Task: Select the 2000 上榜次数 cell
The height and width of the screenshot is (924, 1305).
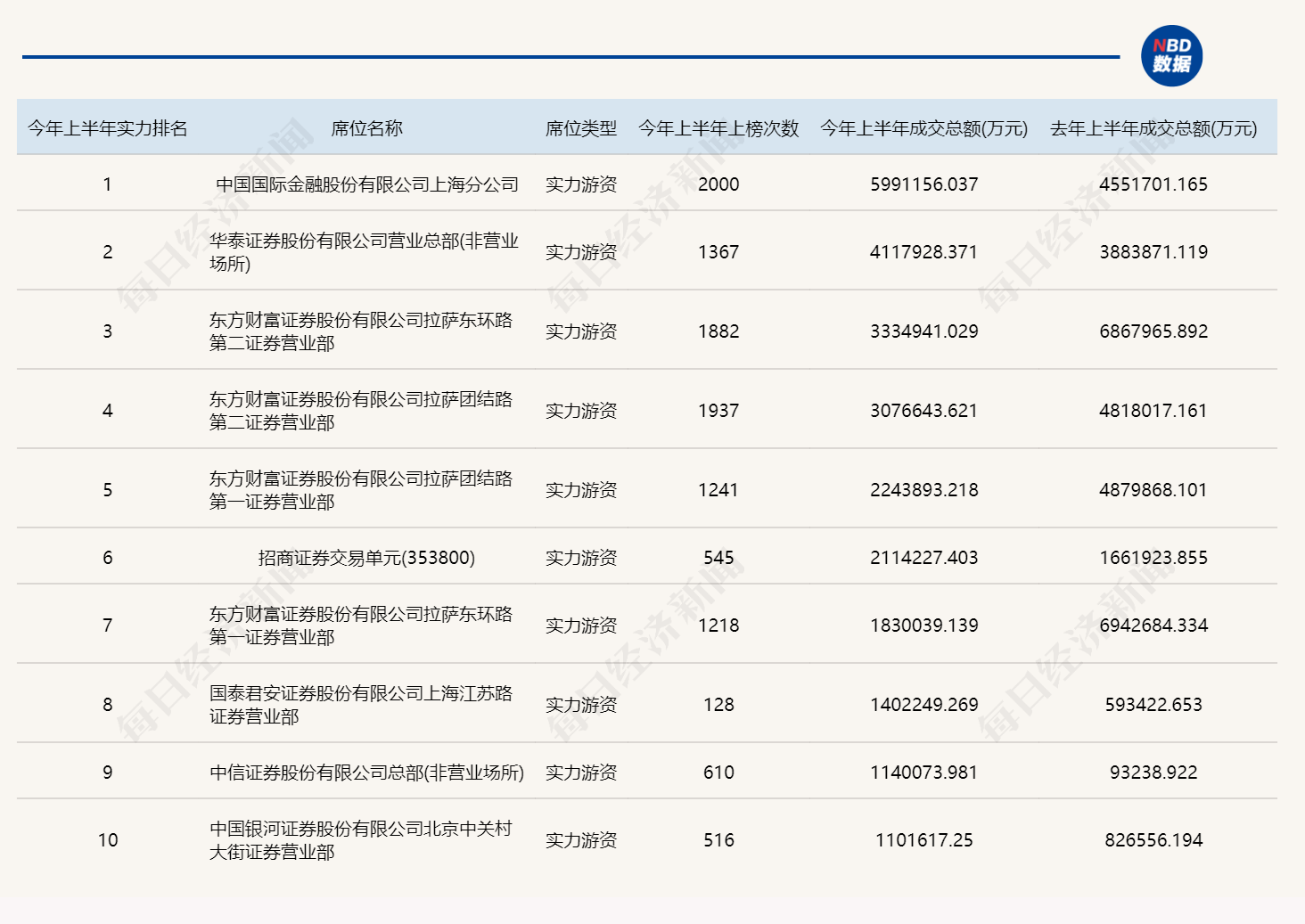Action: coord(718,184)
